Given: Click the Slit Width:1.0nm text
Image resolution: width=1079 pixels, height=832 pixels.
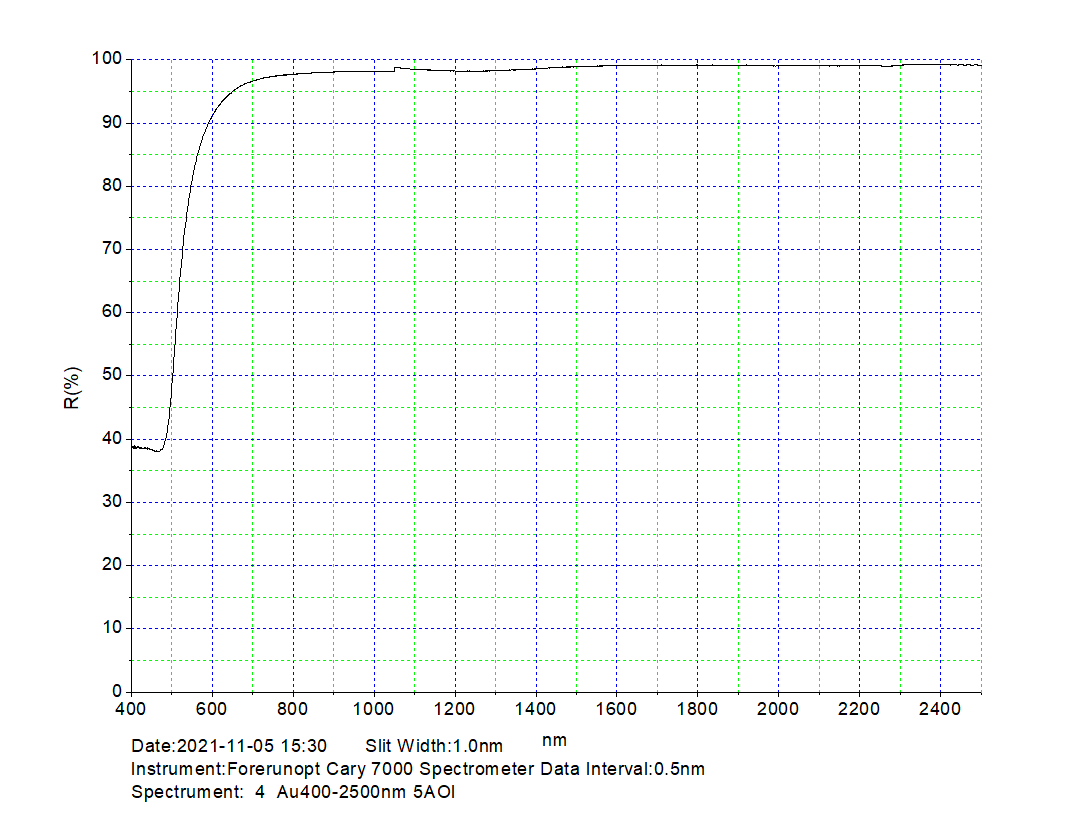Looking at the screenshot, I should pyautogui.click(x=434, y=746).
